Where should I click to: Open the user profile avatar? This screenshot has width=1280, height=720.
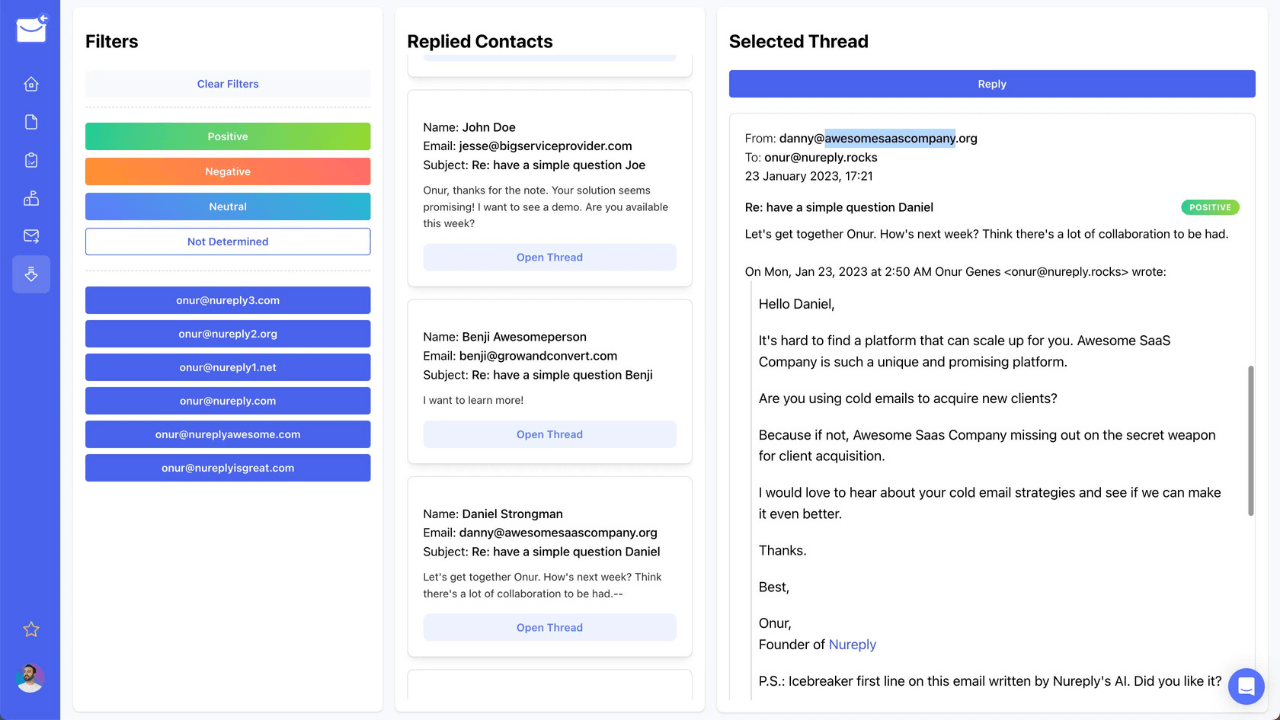(30, 677)
